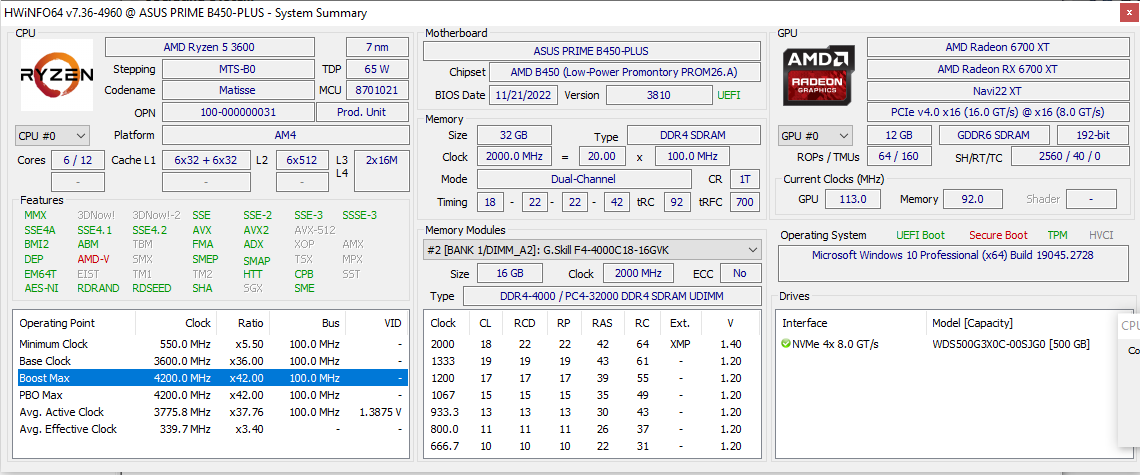Select the 1333 MHz memory timing row

pyautogui.click(x=592, y=362)
